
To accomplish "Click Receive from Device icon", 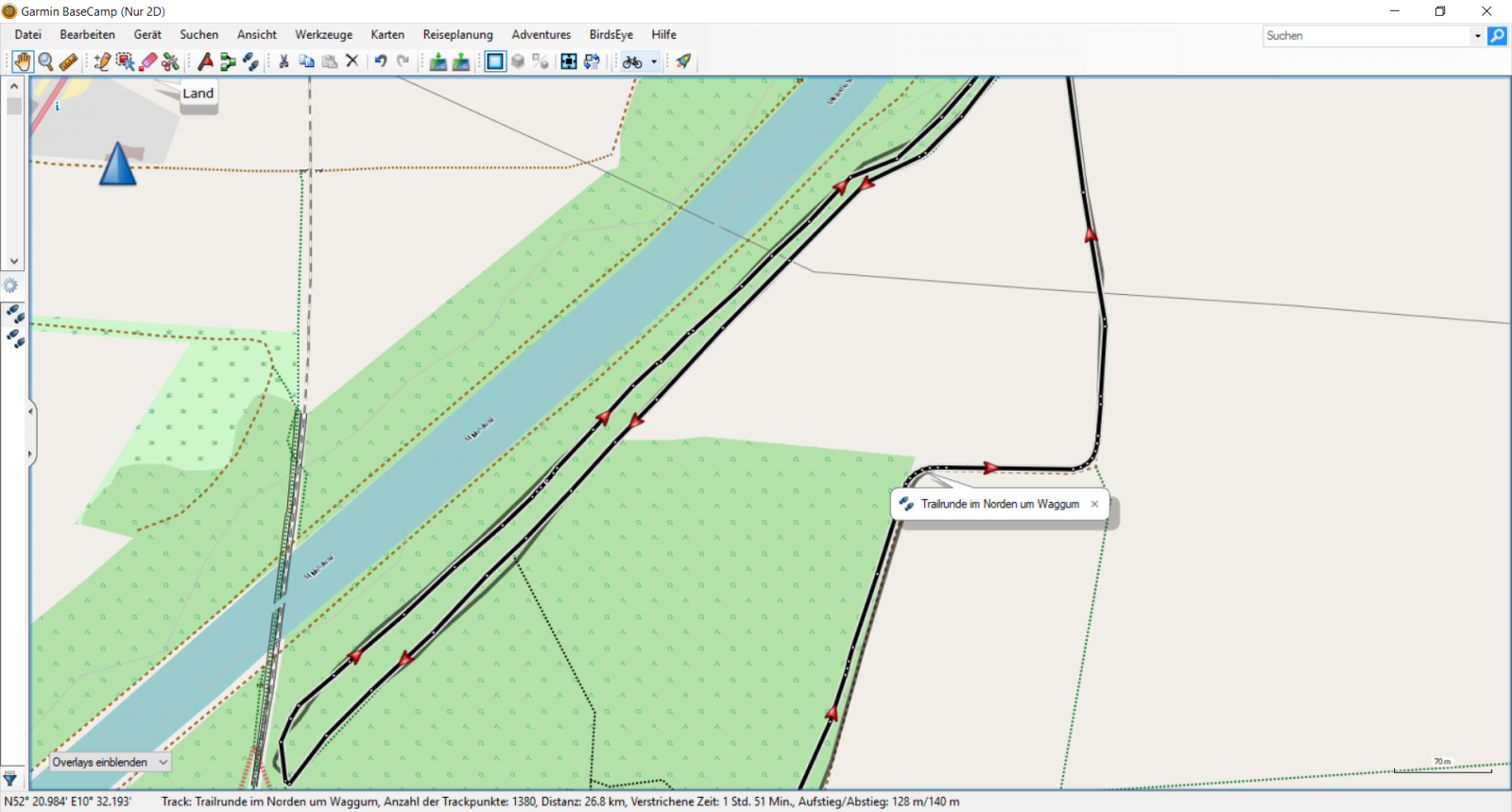I will point(461,61).
